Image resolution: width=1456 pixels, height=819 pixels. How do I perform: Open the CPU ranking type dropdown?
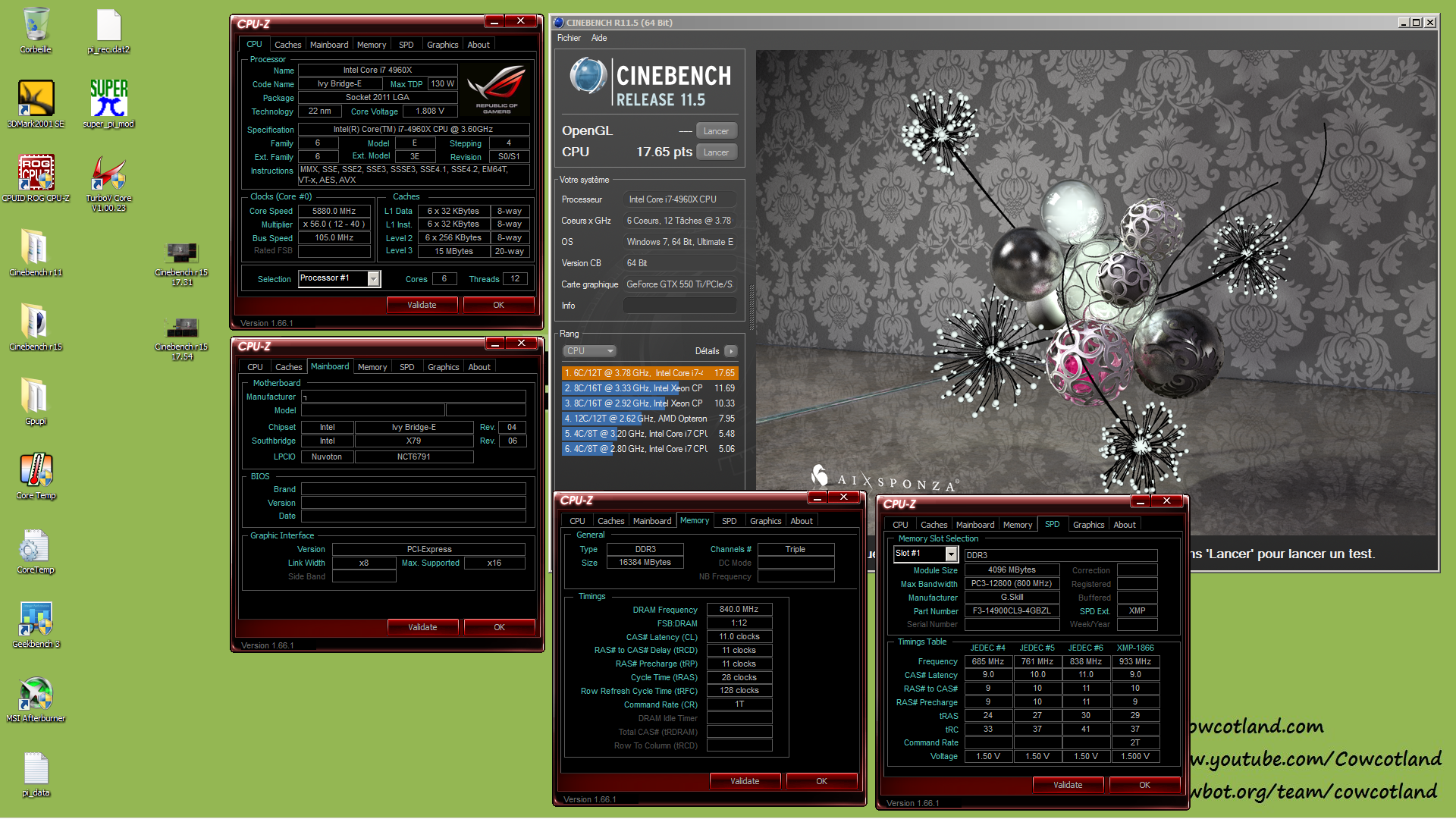(x=589, y=351)
